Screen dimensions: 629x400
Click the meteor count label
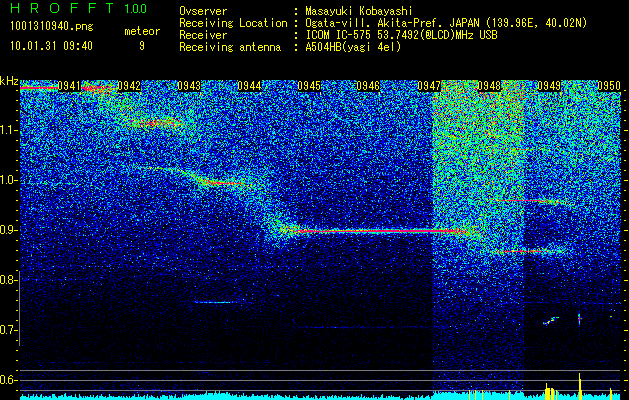(142, 31)
